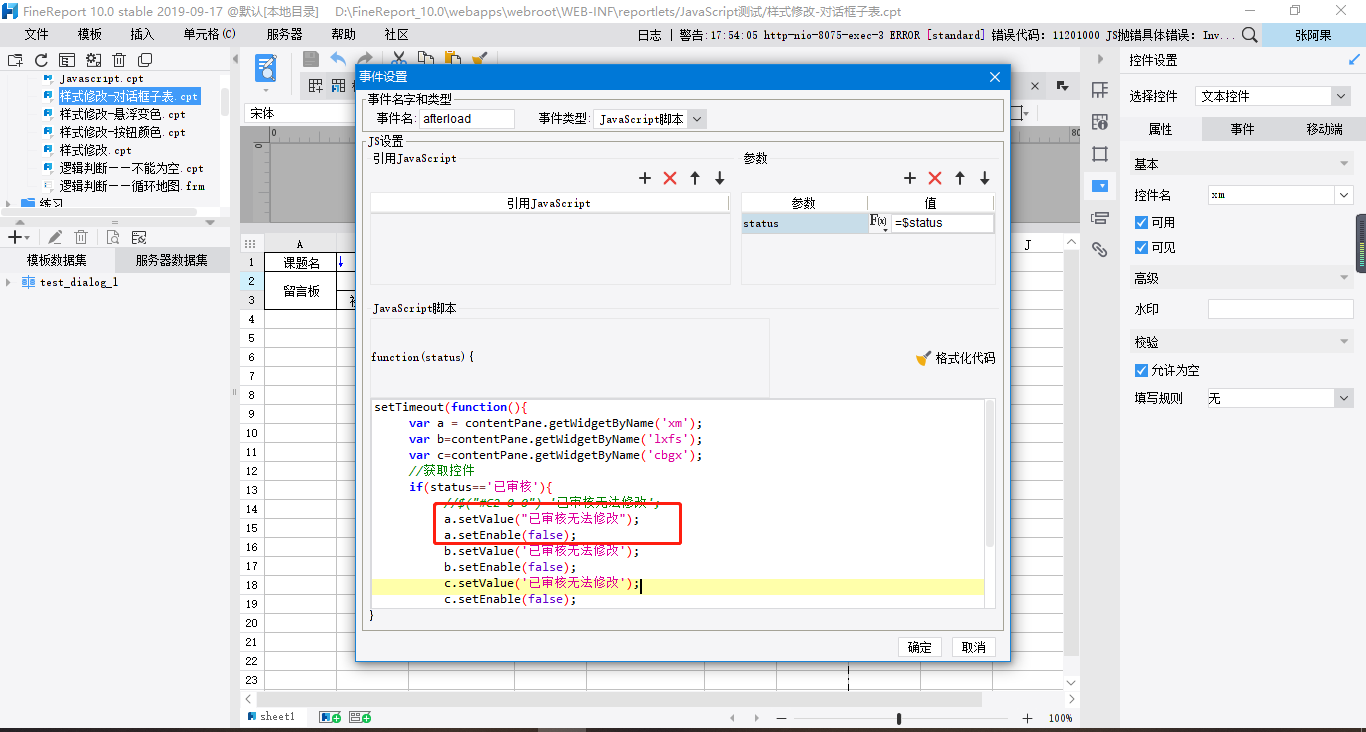Open hyperlink chain icon in right sidebar
This screenshot has width=1366, height=732.
[x=1100, y=249]
